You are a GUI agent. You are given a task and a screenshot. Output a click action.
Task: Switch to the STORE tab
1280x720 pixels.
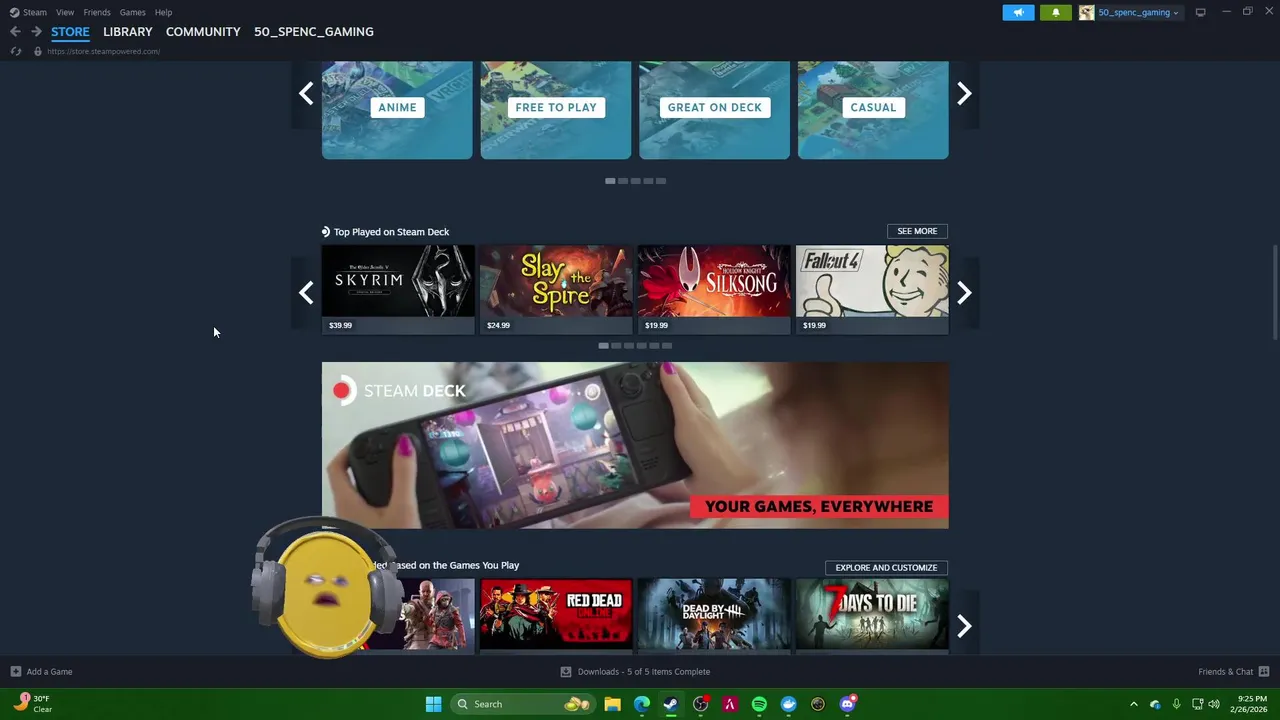(70, 31)
